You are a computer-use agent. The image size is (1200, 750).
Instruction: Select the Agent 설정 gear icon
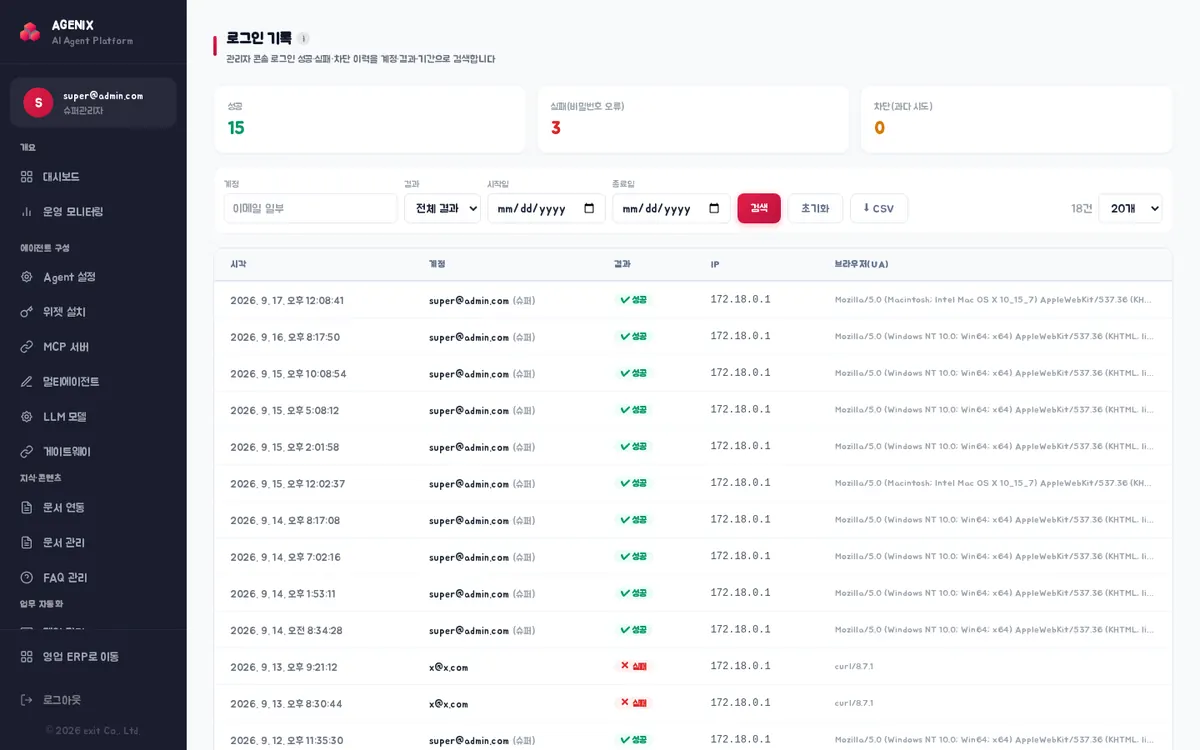pos(27,277)
